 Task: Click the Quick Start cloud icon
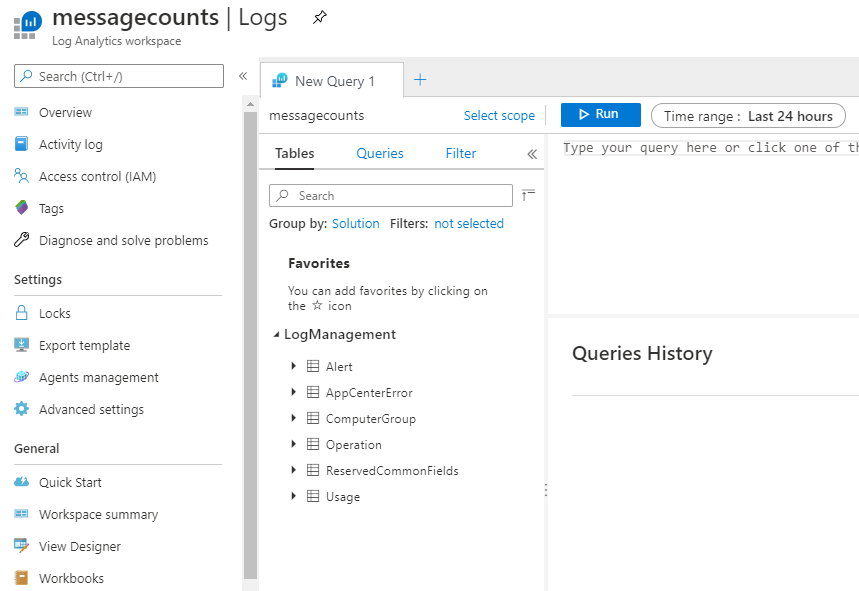coord(21,481)
